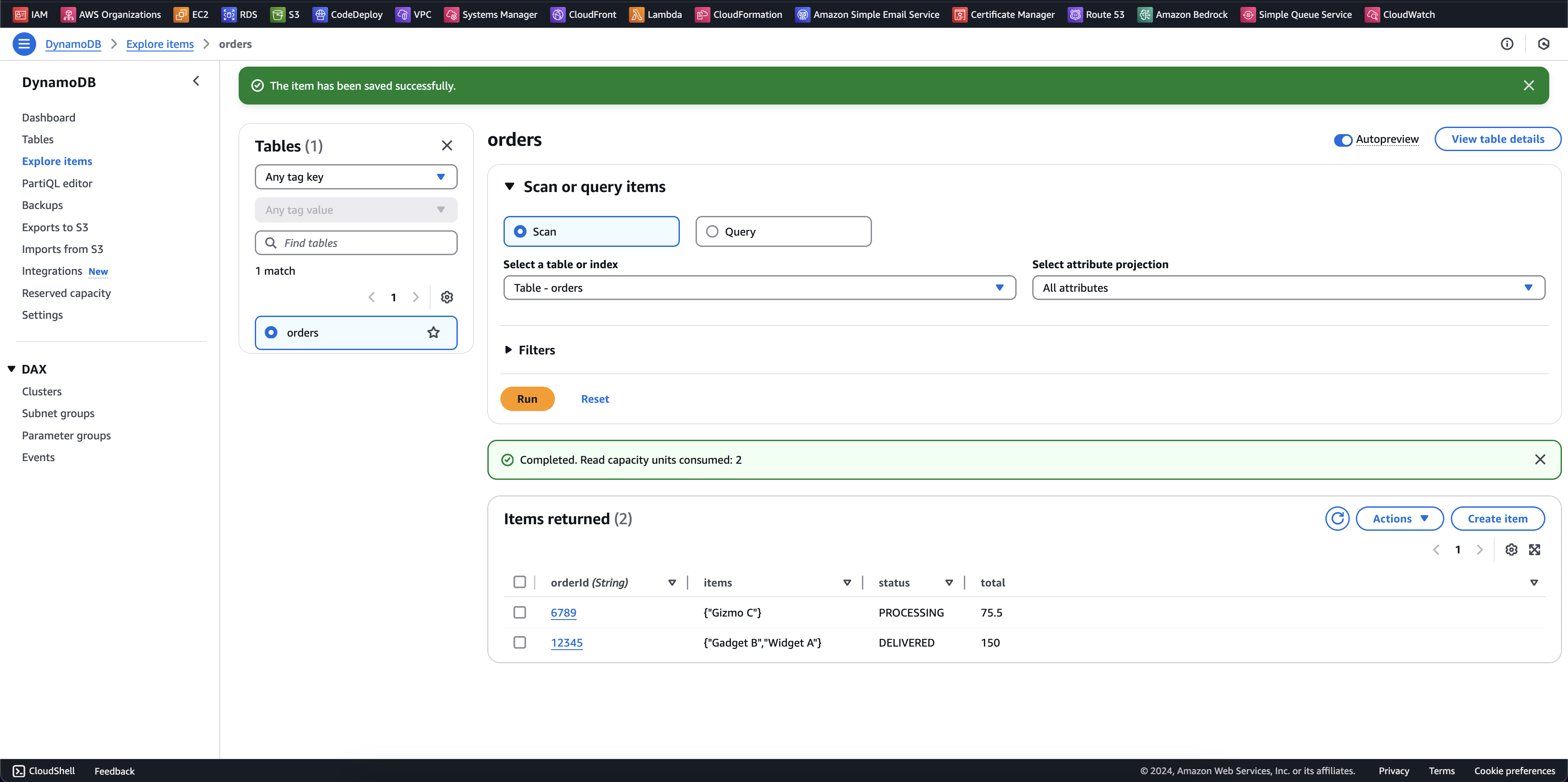Viewport: 1568px width, 782px height.
Task: Open the Table - orders index dropdown
Action: coord(759,287)
